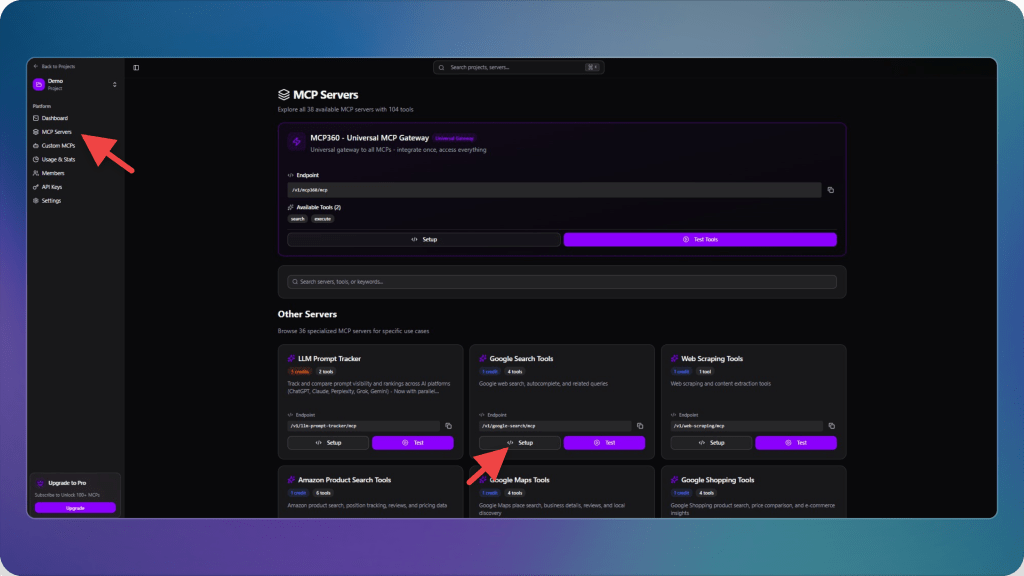The height and width of the screenshot is (576, 1024).
Task: Click Setup on the MCP360 Universal Gateway
Action: point(424,240)
